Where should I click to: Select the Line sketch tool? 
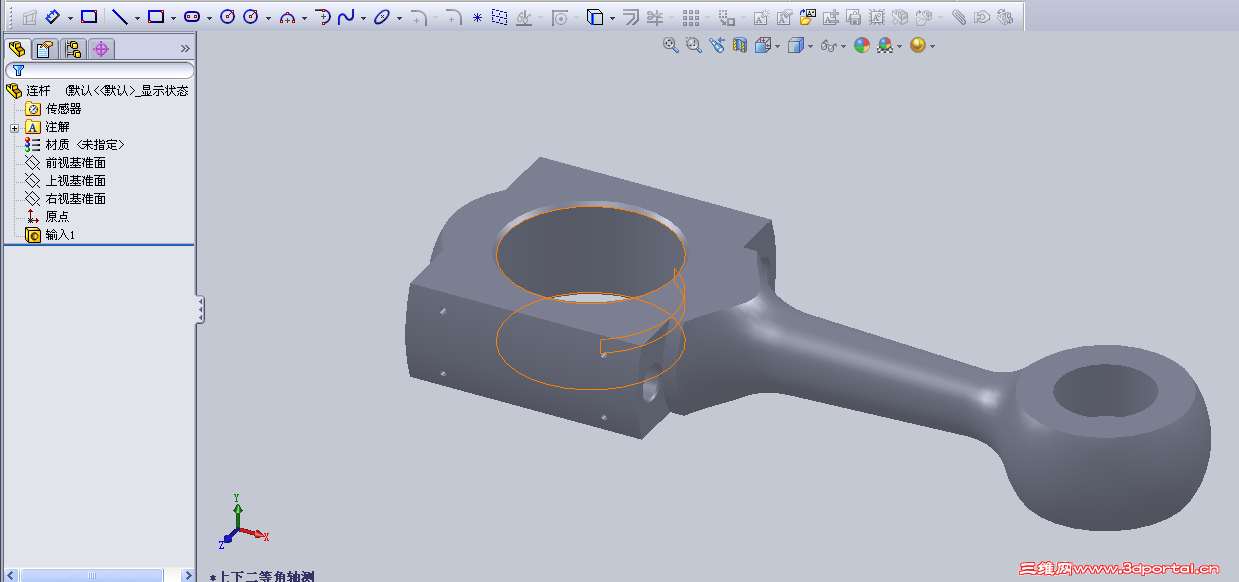click(119, 17)
